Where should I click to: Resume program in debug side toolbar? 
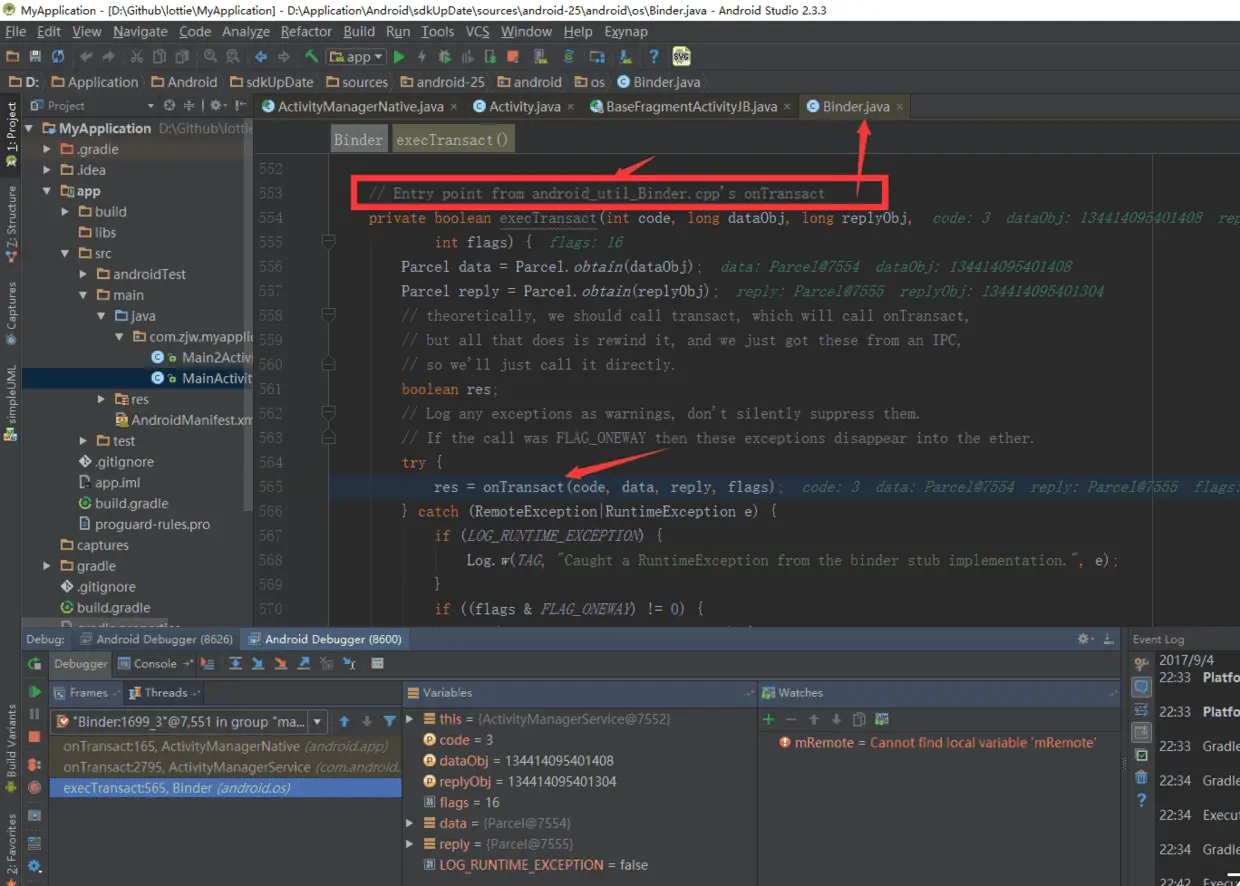35,692
